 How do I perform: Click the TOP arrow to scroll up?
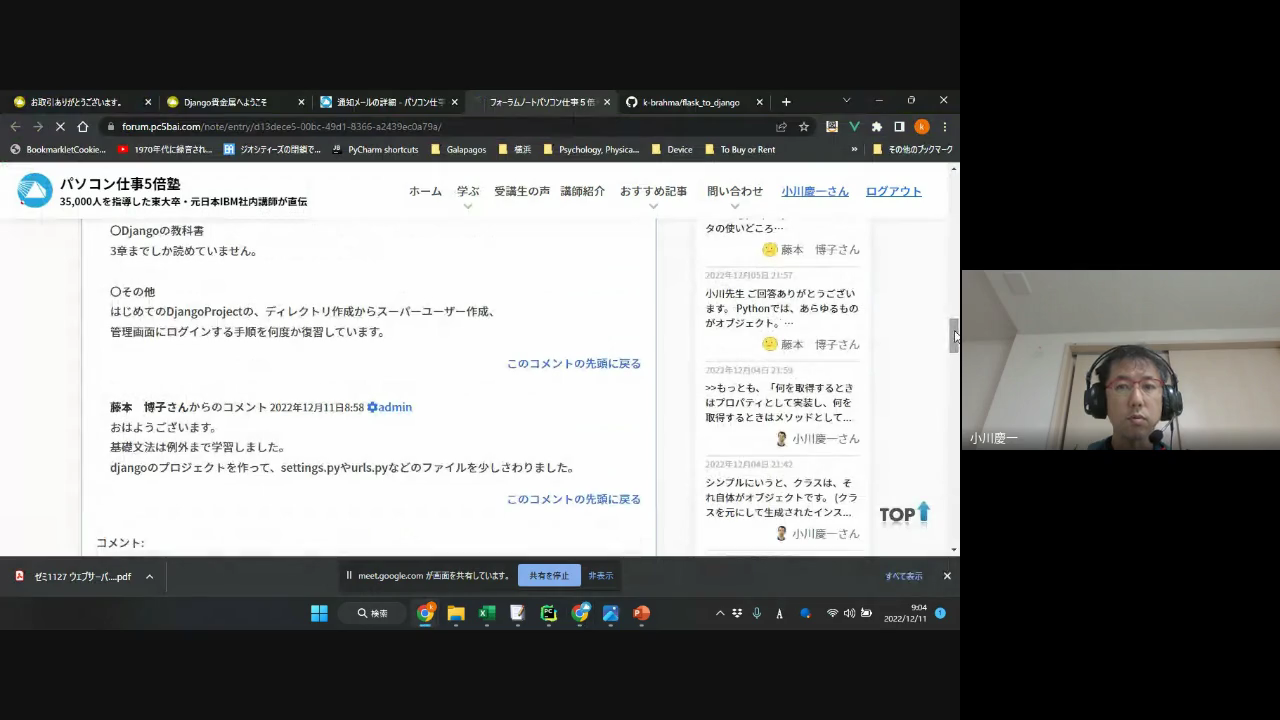pos(905,514)
